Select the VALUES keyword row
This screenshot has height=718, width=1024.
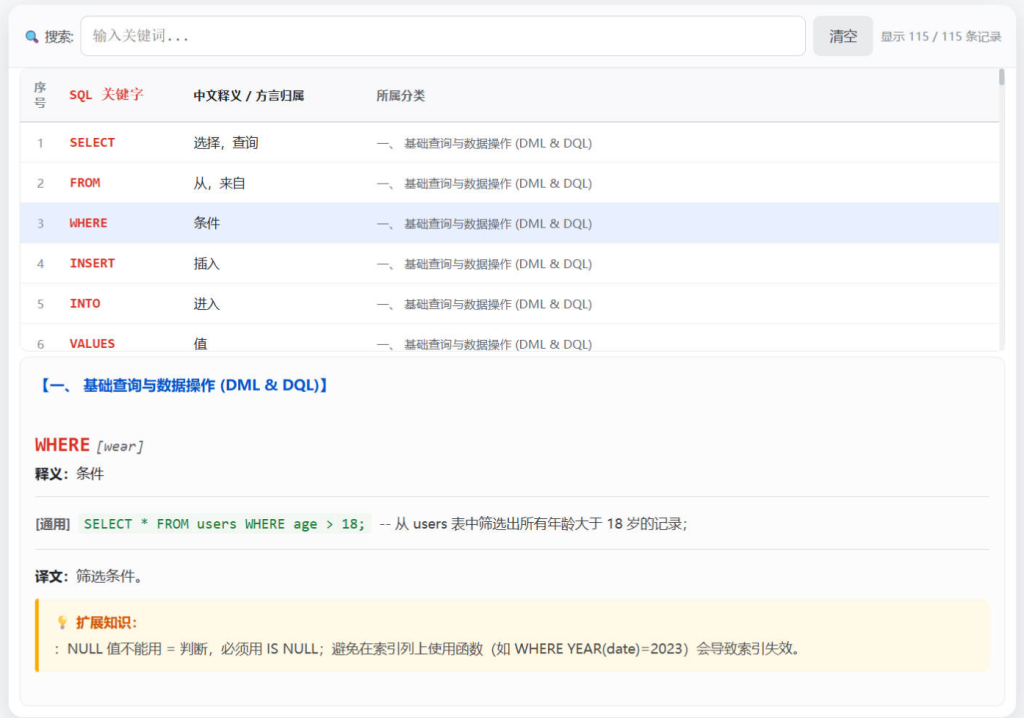509,338
